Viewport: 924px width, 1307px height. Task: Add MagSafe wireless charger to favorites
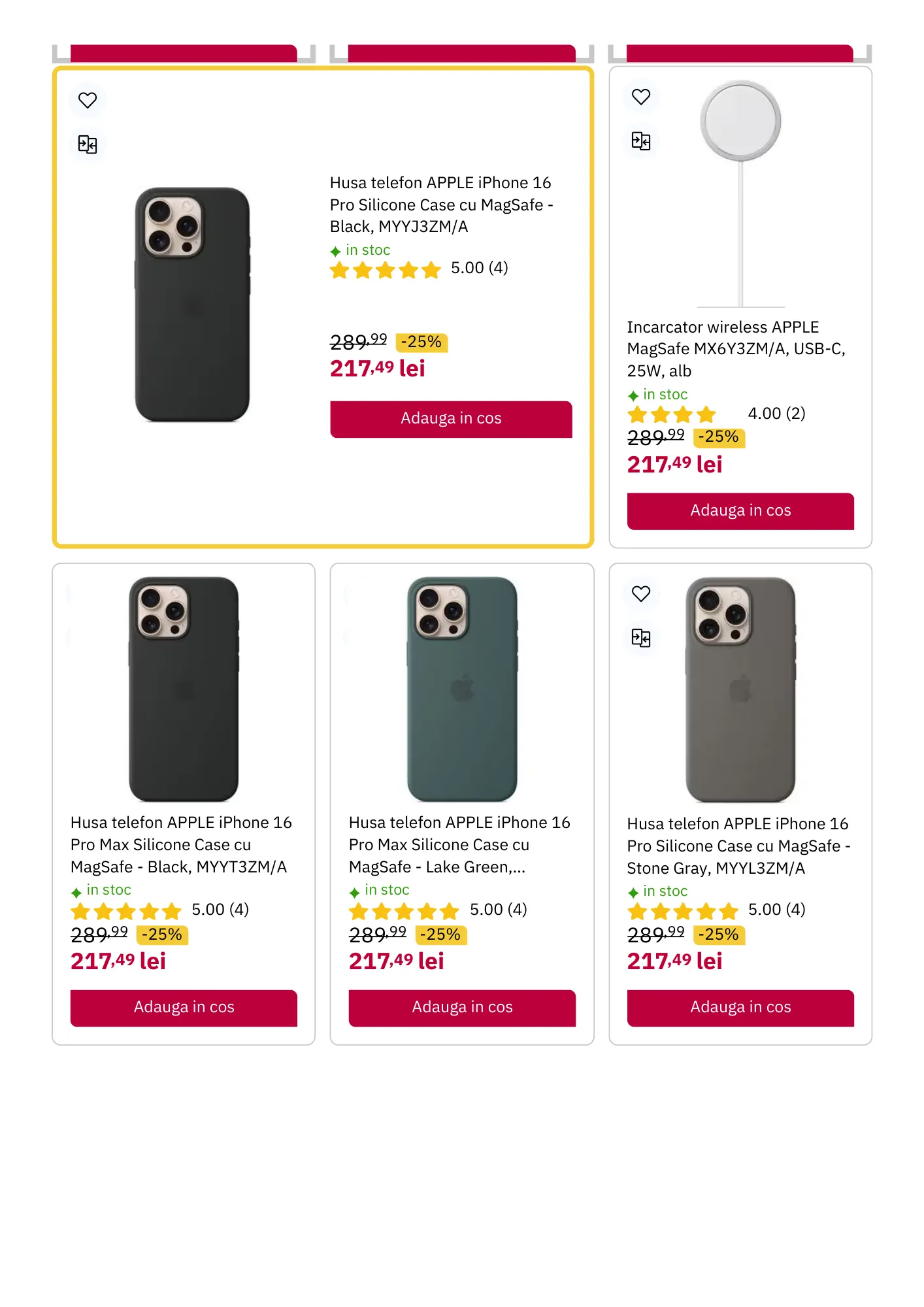click(641, 97)
